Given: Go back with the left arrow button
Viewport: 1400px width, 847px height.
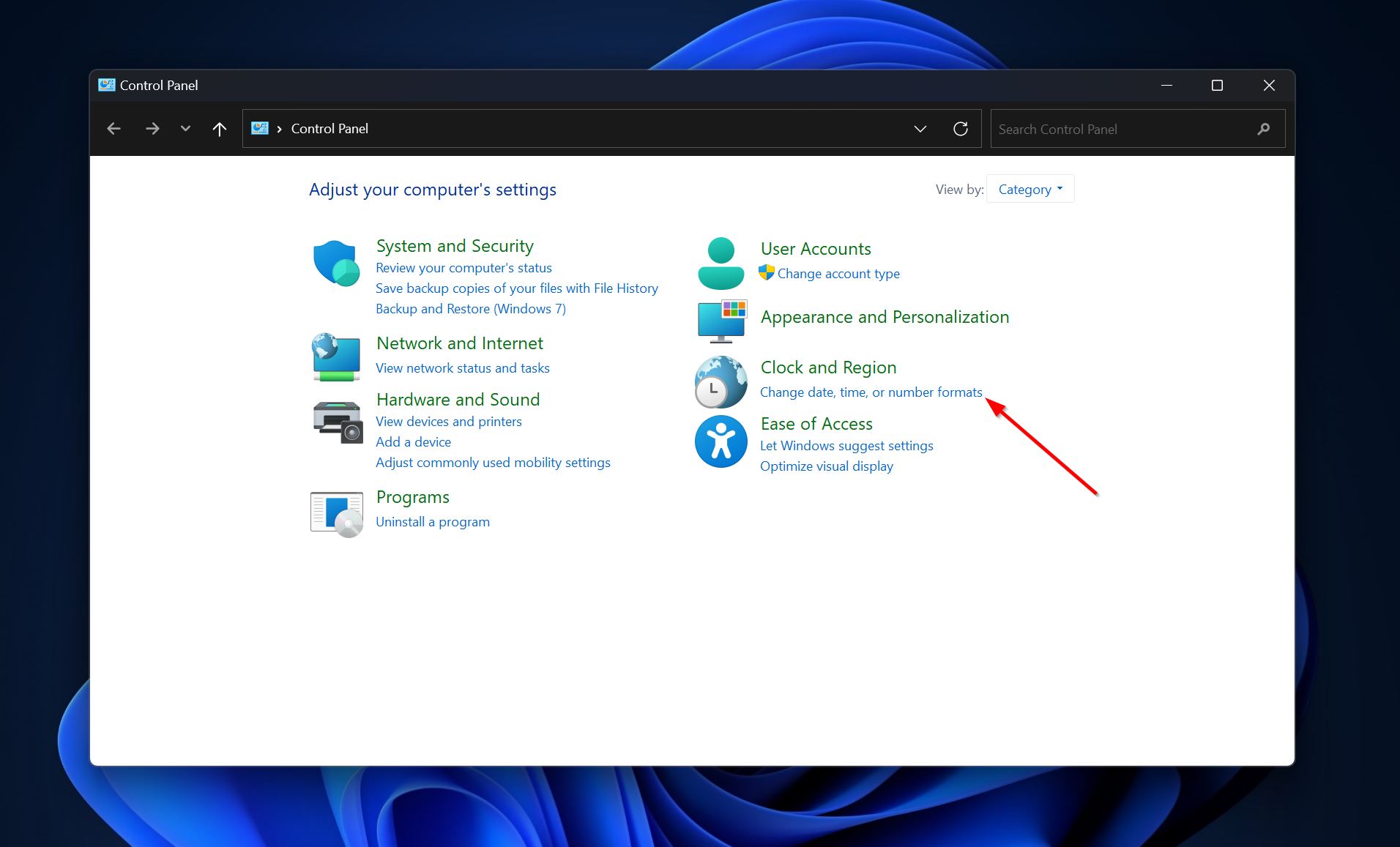Looking at the screenshot, I should 113,129.
